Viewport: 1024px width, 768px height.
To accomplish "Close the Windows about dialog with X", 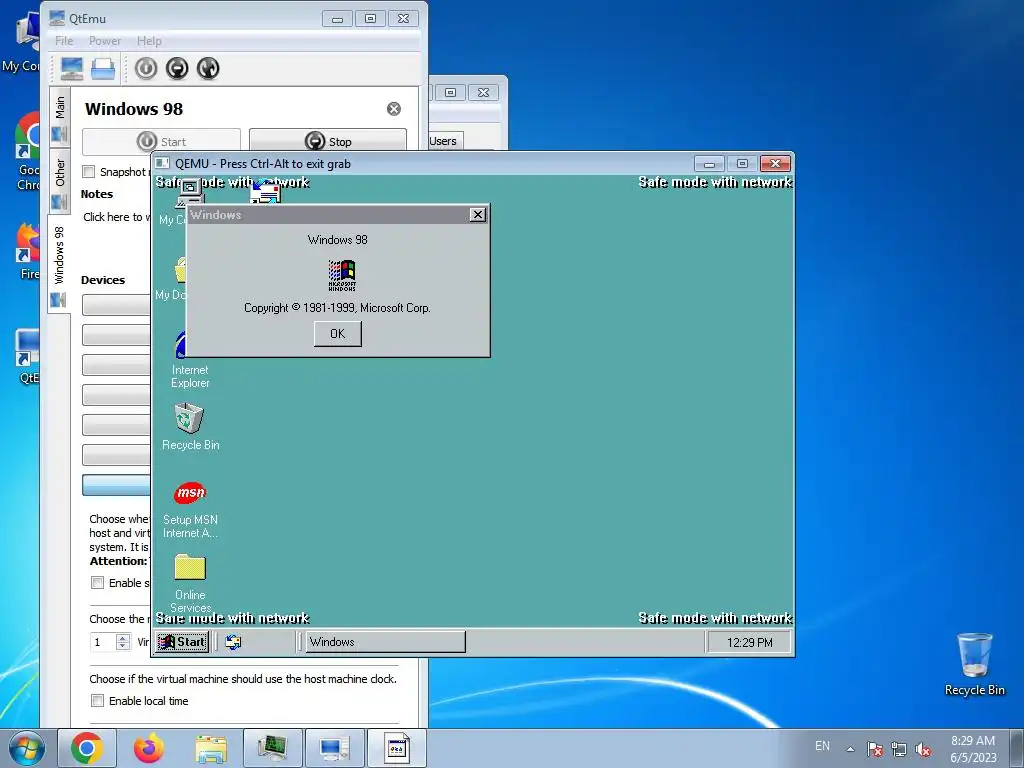I will [477, 214].
